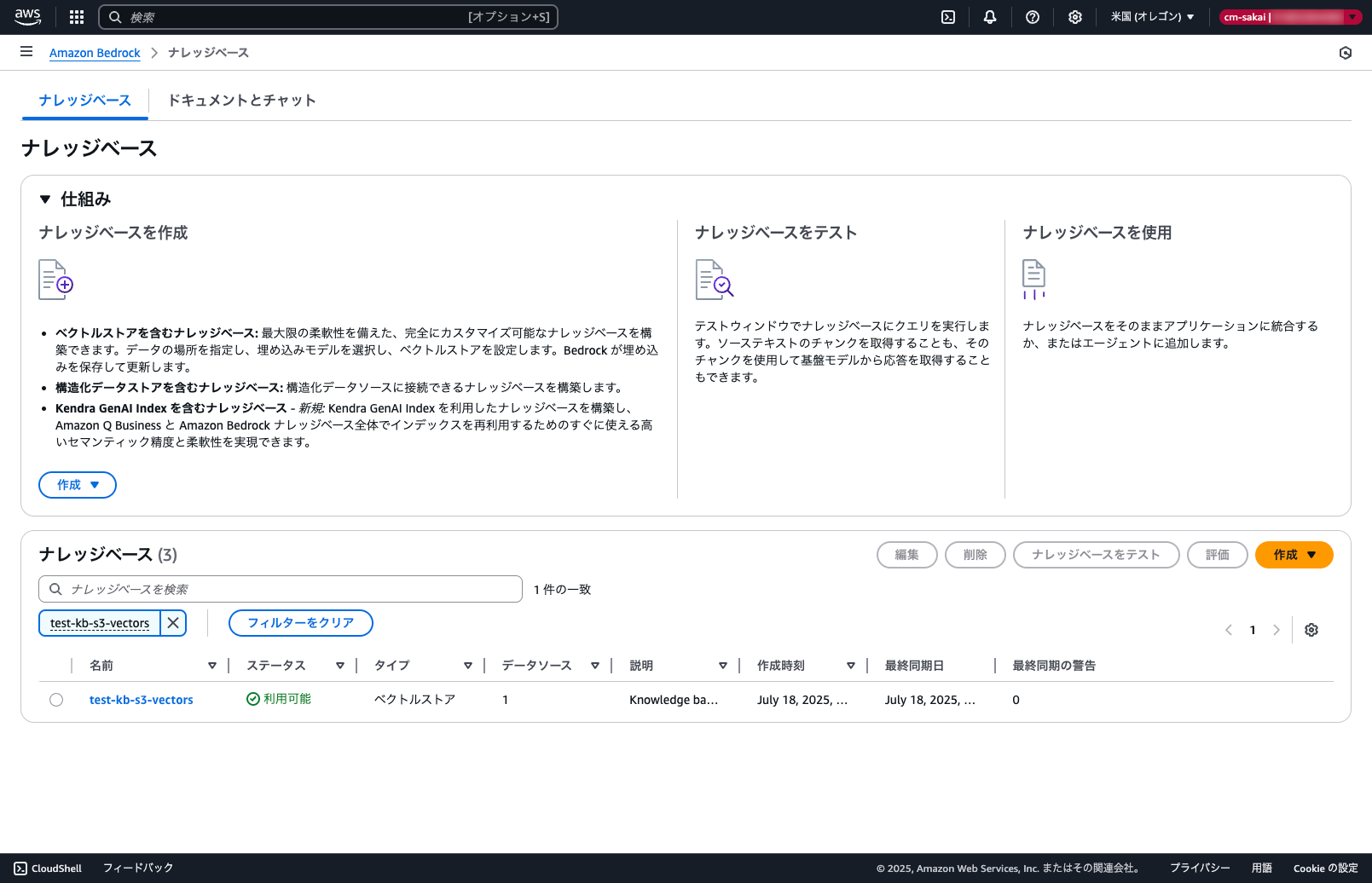Open the AWS home logo

[28, 17]
